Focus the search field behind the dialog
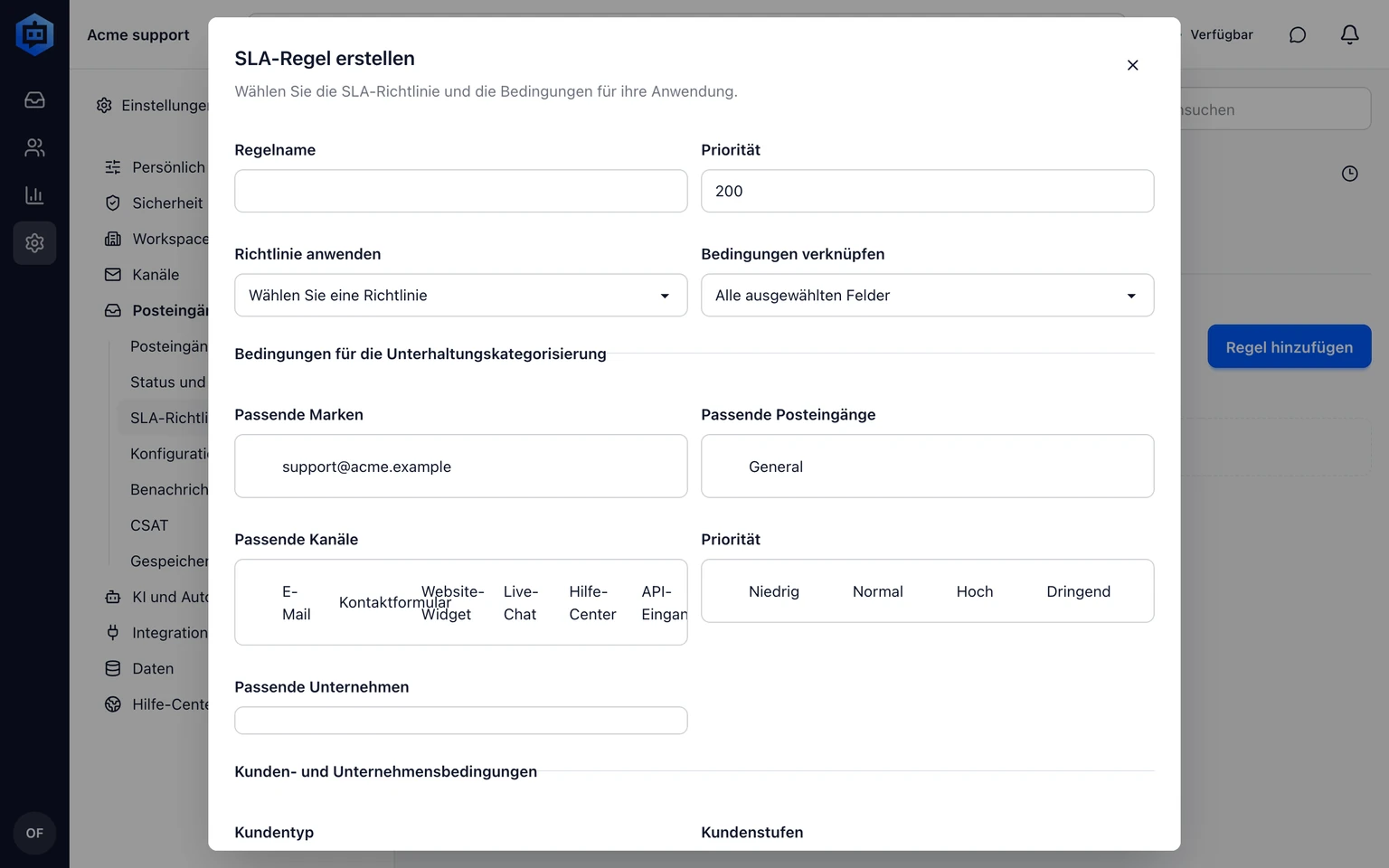 [x=1275, y=109]
